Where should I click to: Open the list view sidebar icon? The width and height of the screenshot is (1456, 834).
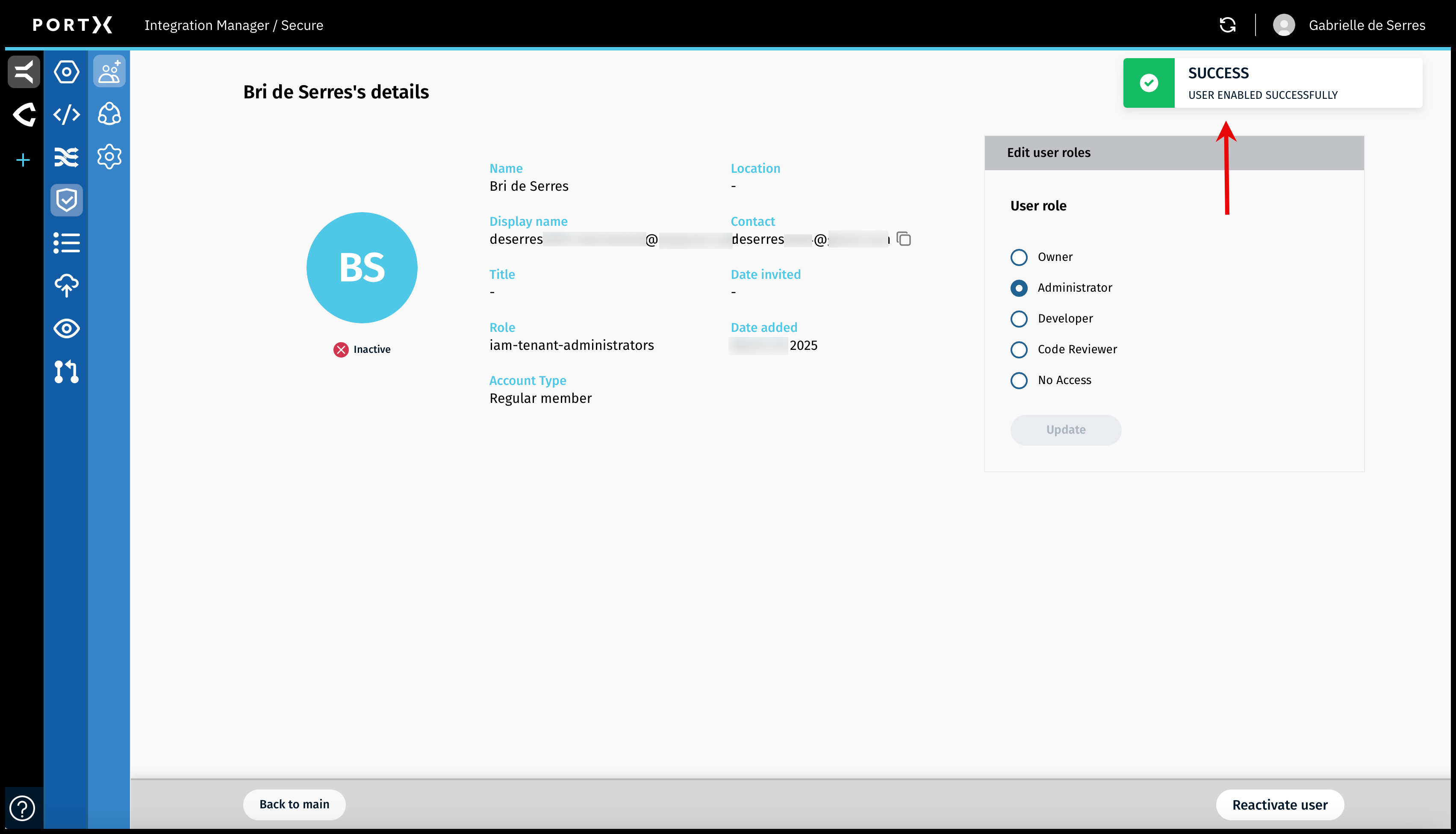tap(66, 243)
